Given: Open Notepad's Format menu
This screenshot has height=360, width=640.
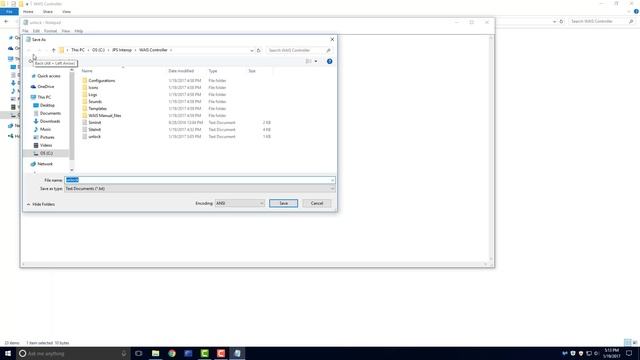Looking at the screenshot, I should 50,31.
